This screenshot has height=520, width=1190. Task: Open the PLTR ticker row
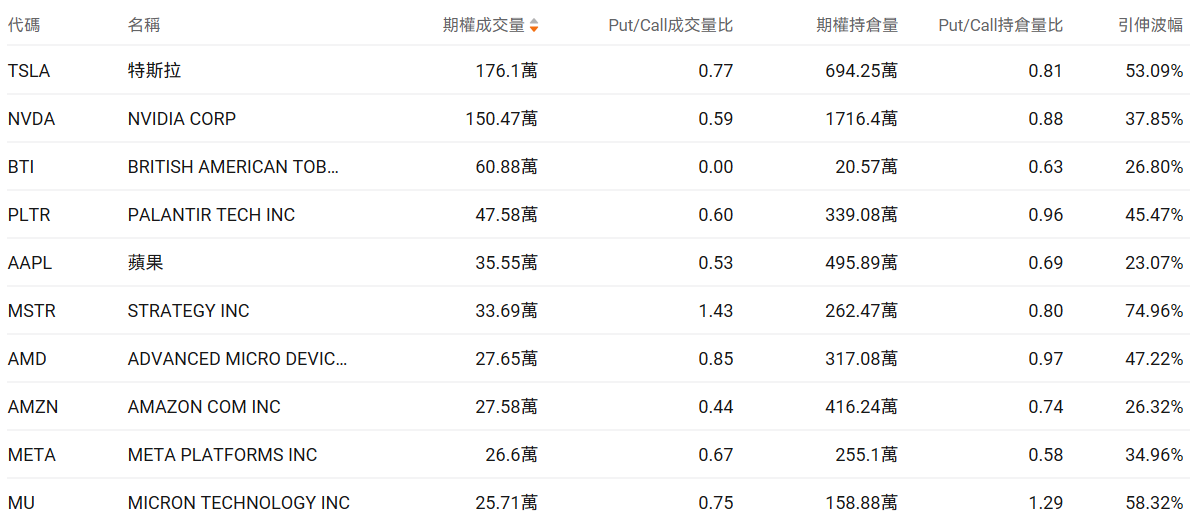(29, 215)
